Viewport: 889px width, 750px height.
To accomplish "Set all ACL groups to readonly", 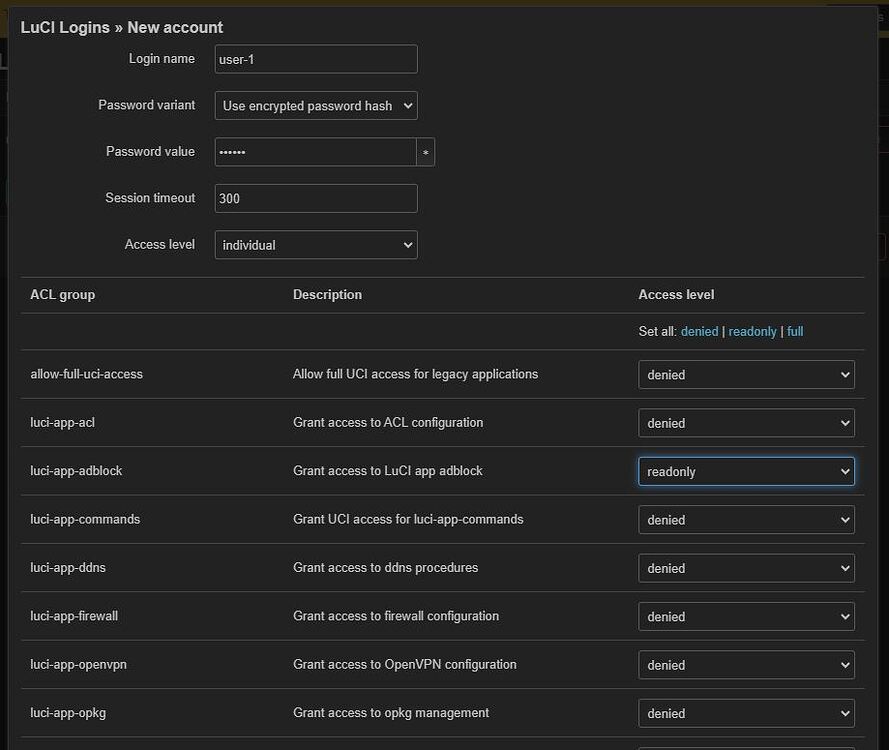I will coord(752,331).
